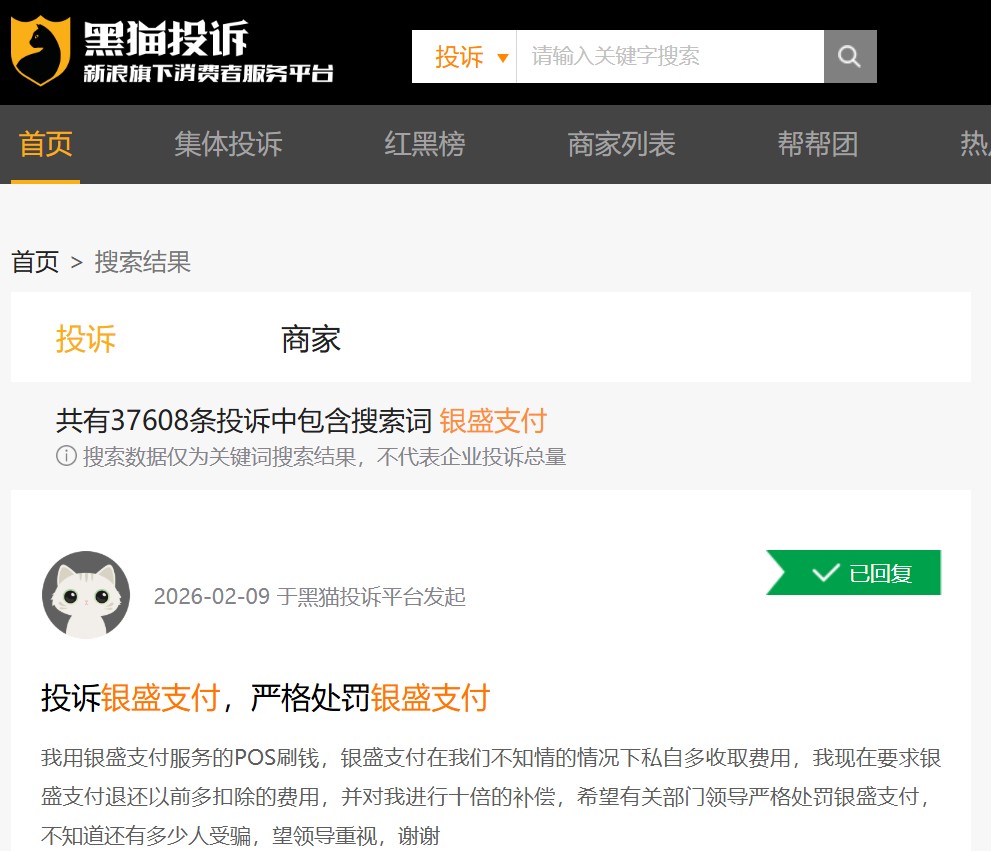
Task: Click the complaint text starting 我用银盛支付服务的POS刷钱
Action: 491,797
